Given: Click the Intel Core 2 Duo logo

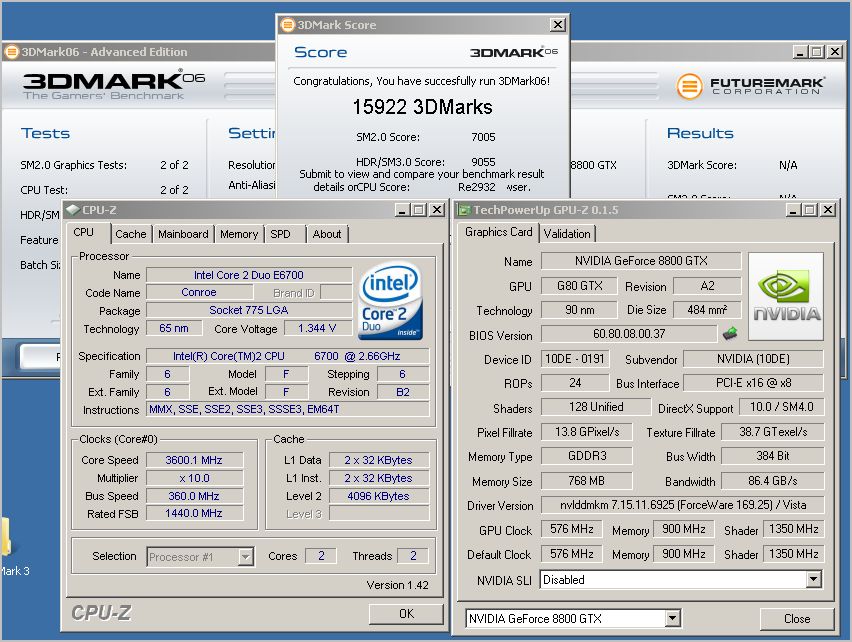Looking at the screenshot, I should pos(391,301).
